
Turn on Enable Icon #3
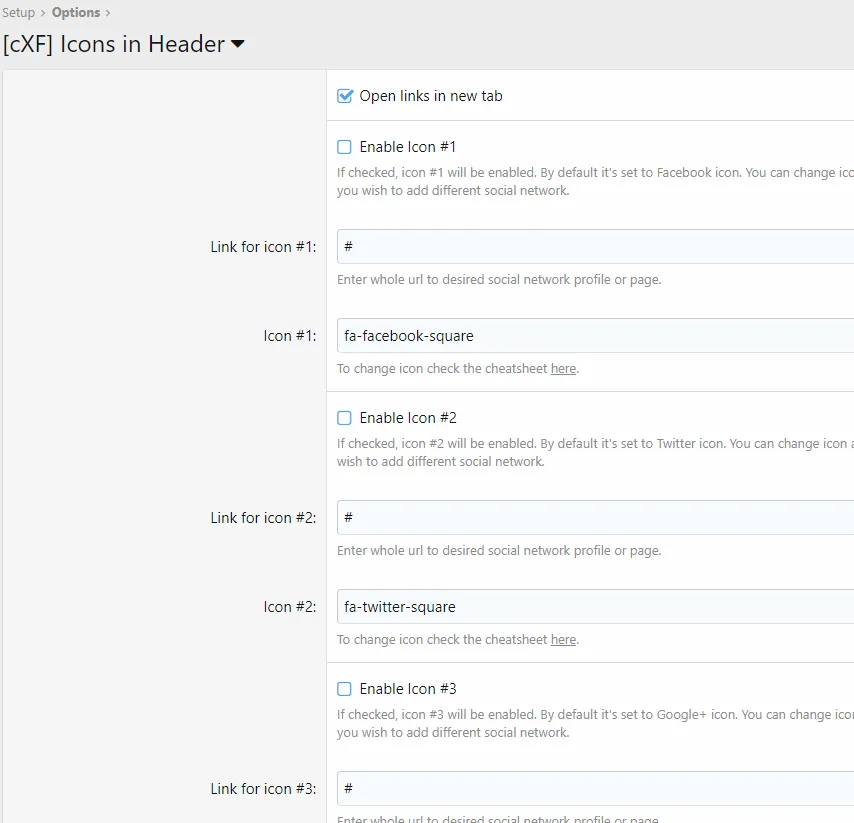pyautogui.click(x=345, y=689)
